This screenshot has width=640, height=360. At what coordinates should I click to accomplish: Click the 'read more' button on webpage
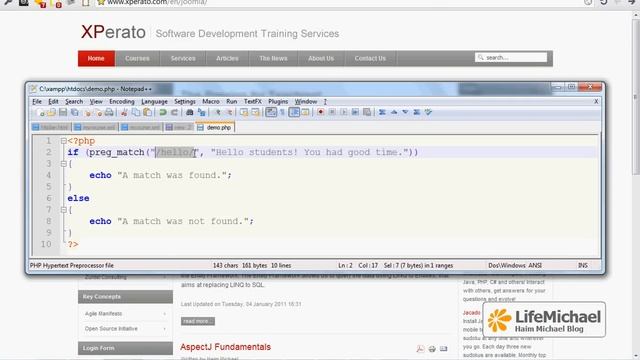(x=198, y=321)
